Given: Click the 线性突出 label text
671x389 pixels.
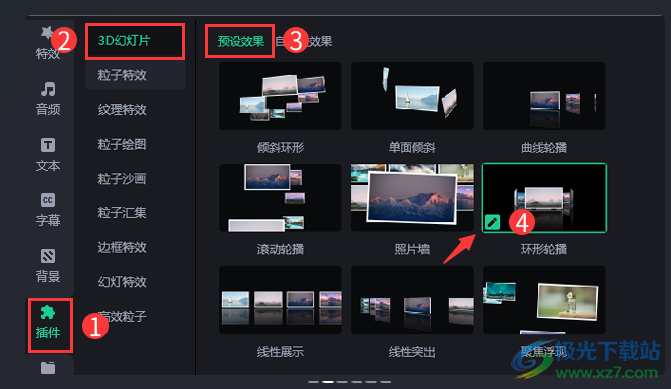Looking at the screenshot, I should (x=412, y=352).
